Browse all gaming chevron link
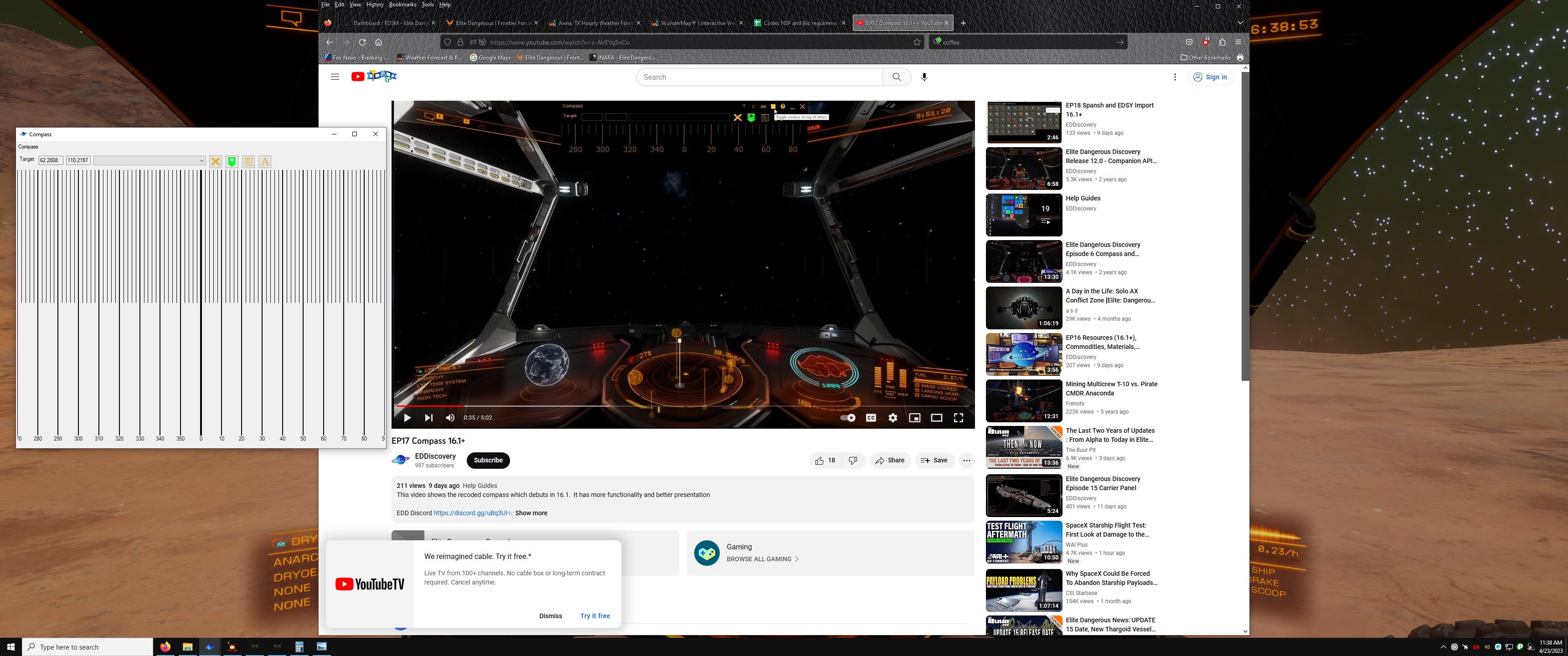 [762, 559]
